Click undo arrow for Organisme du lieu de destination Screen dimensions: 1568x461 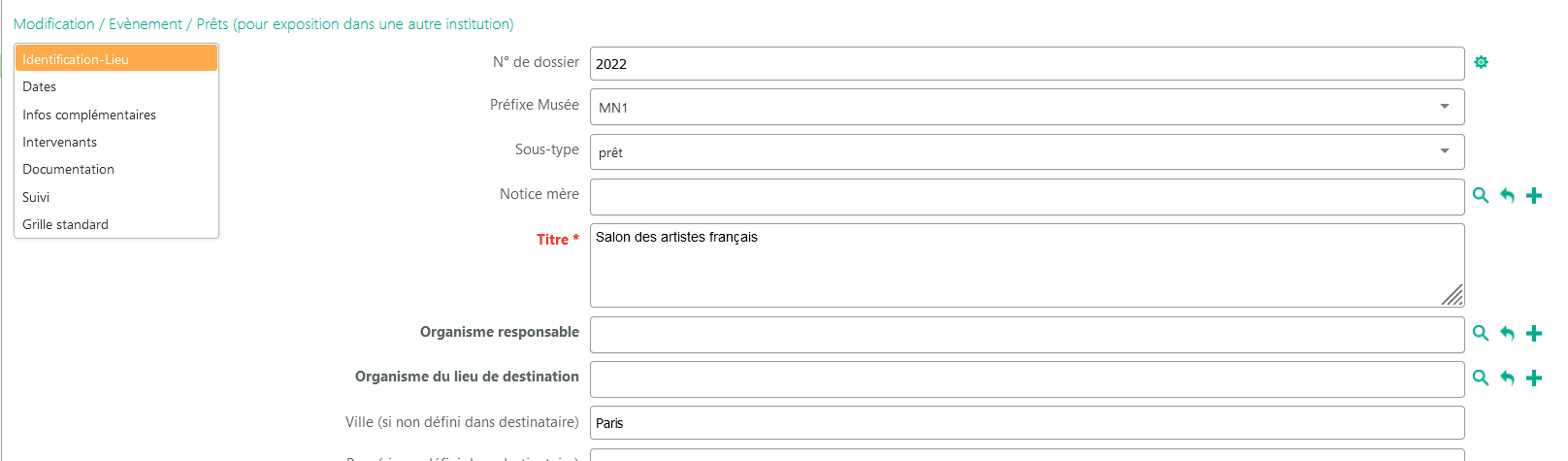pyautogui.click(x=1507, y=379)
